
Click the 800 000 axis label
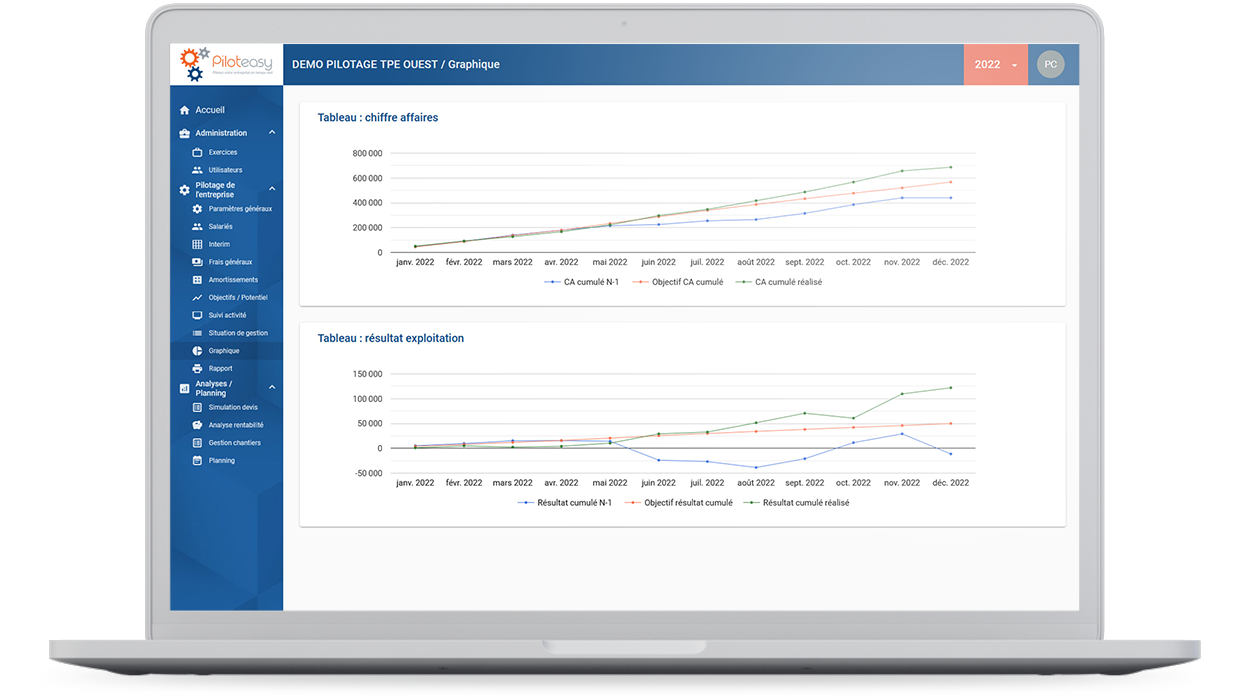pyautogui.click(x=367, y=153)
